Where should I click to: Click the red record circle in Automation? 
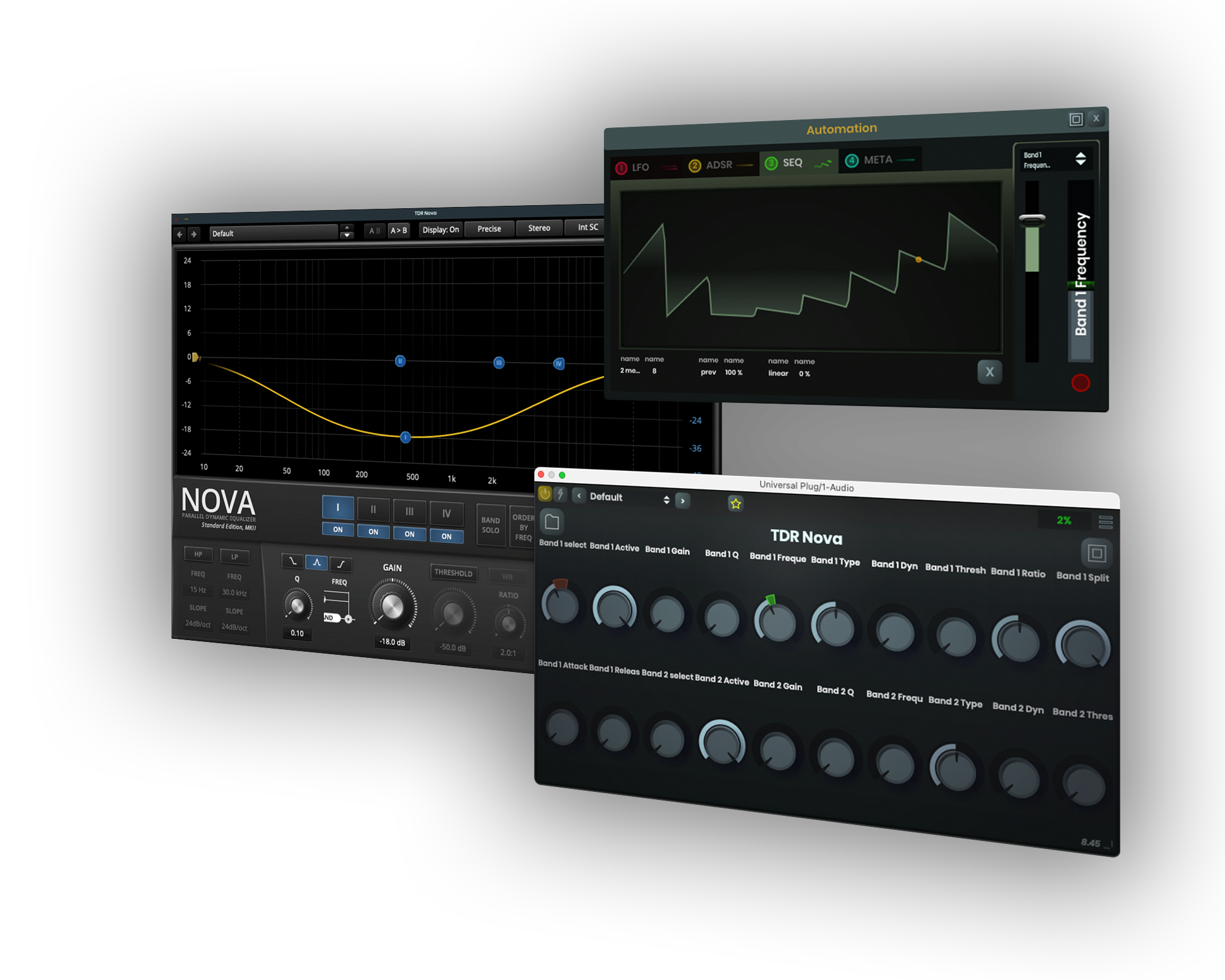click(x=1080, y=383)
